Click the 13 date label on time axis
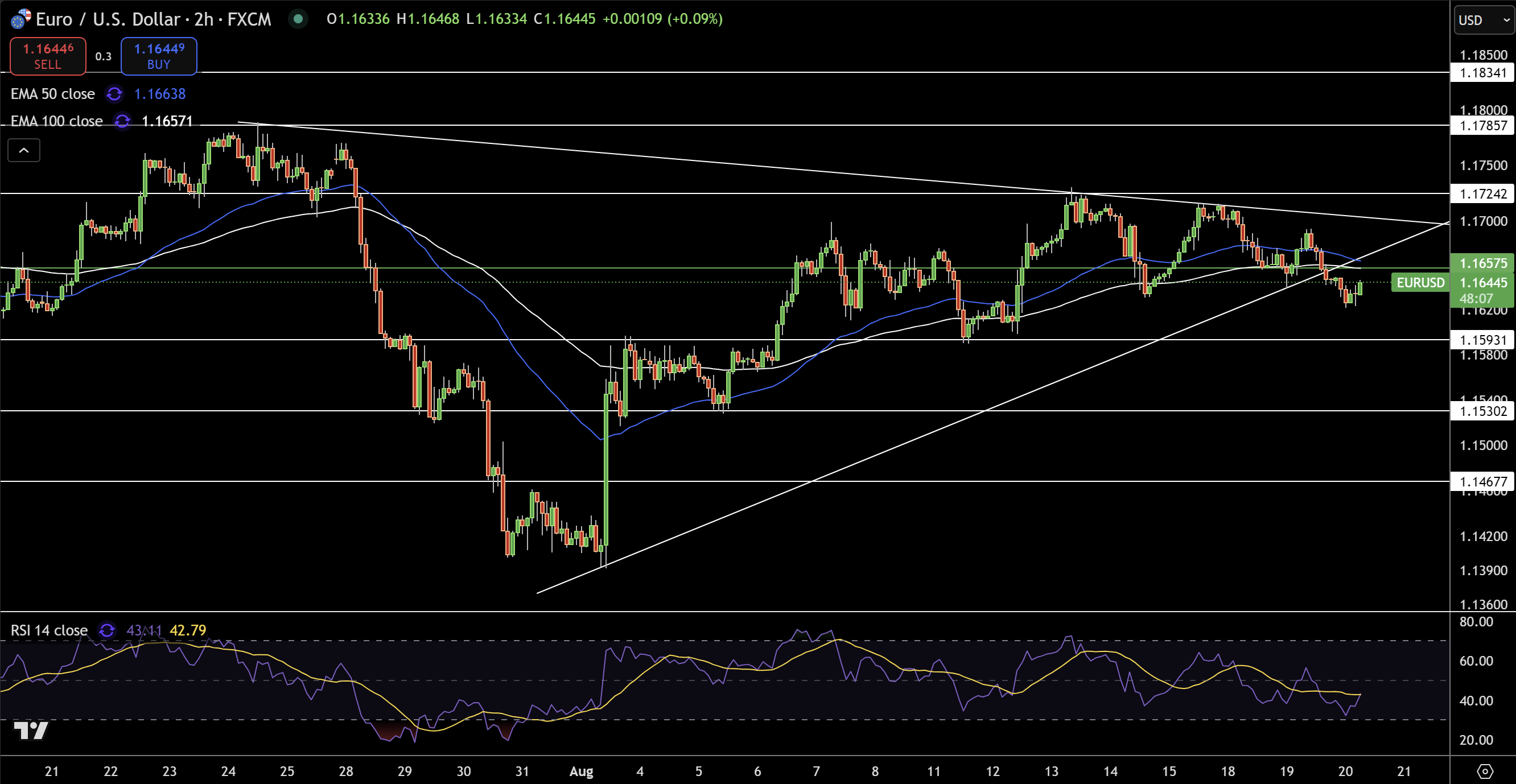Viewport: 1516px width, 784px height. [x=1052, y=771]
